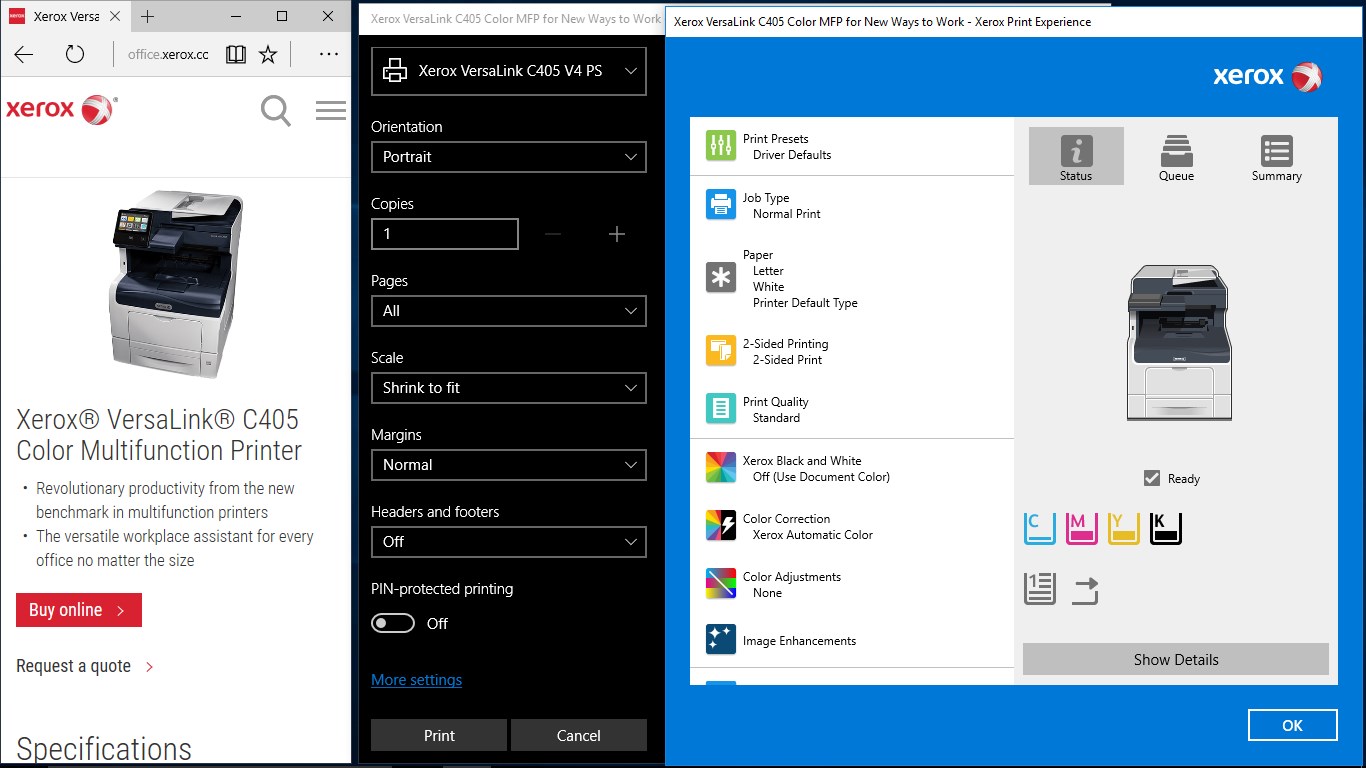Image resolution: width=1366 pixels, height=768 pixels.
Task: Open the Image Enhancements icon
Action: 721,640
